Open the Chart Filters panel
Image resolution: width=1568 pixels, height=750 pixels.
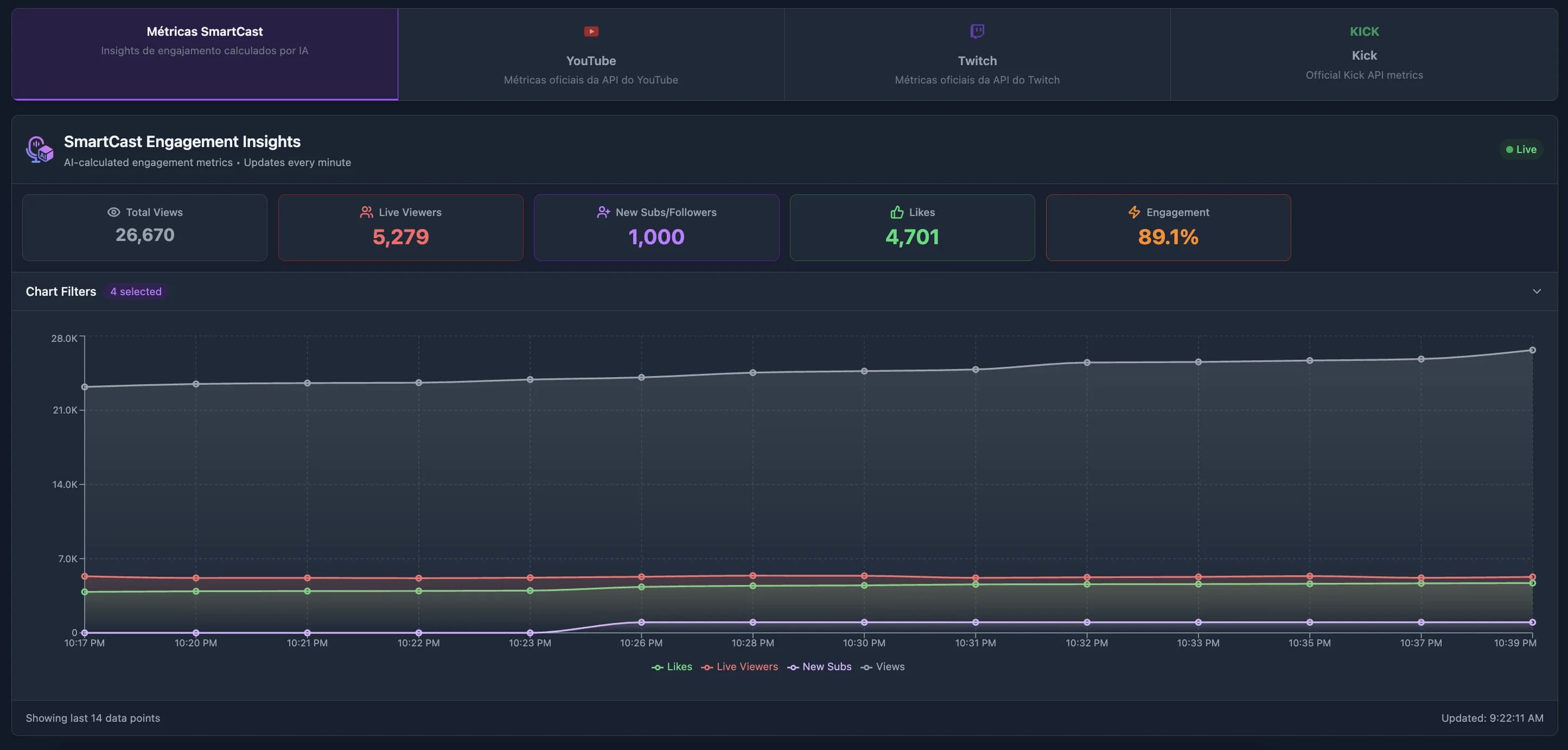click(61, 291)
